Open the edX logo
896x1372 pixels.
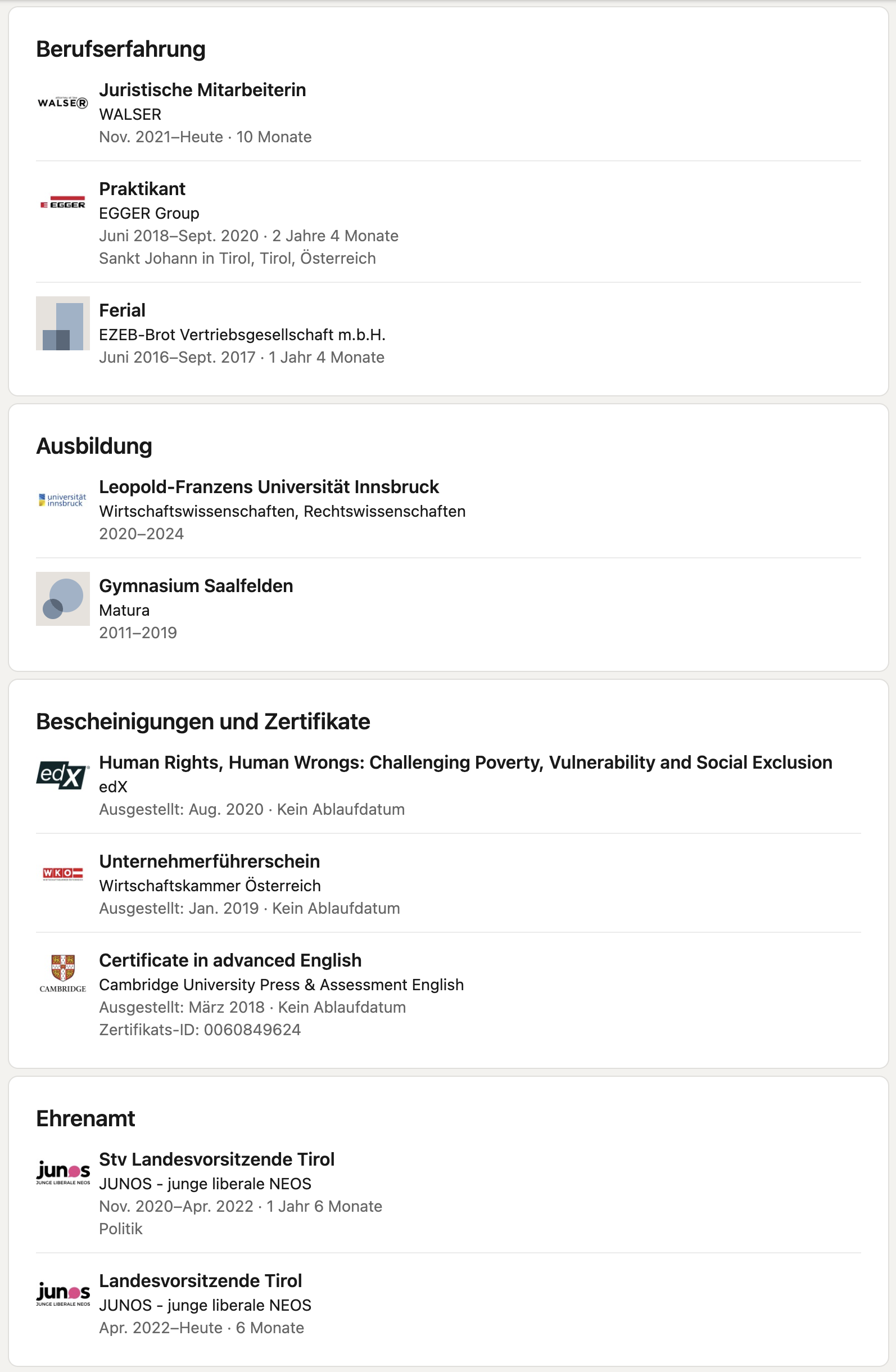(63, 775)
